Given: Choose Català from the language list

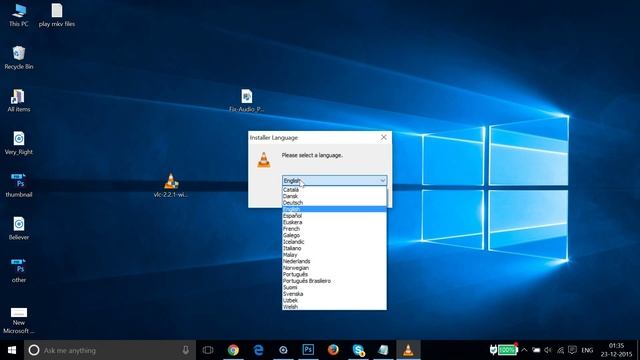Looking at the screenshot, I should (334, 190).
